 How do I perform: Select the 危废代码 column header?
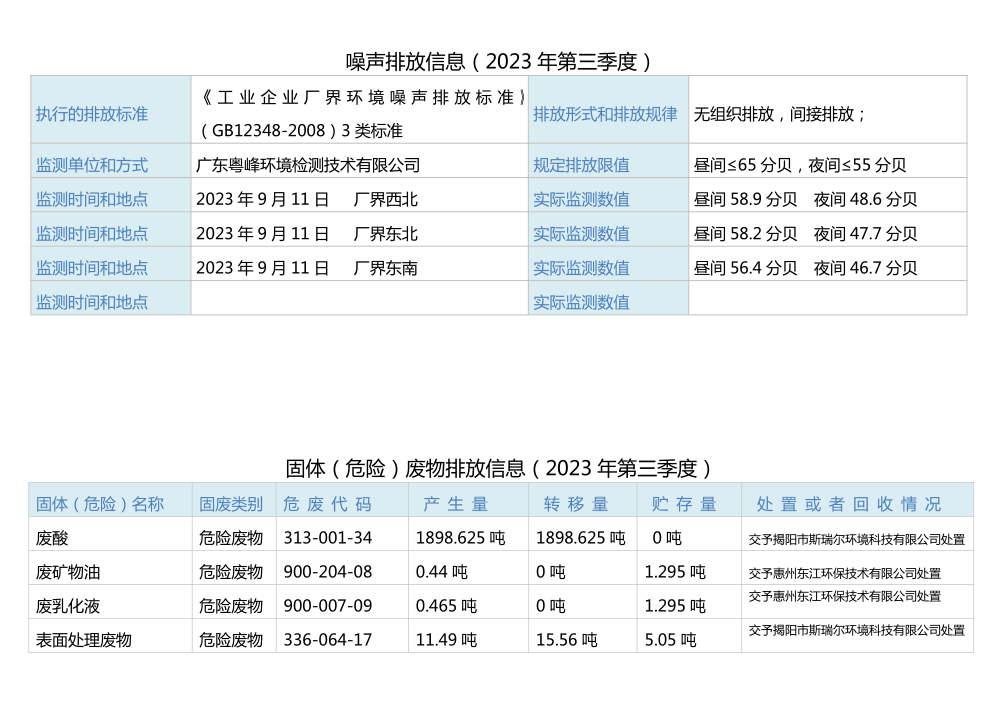[x=342, y=500]
